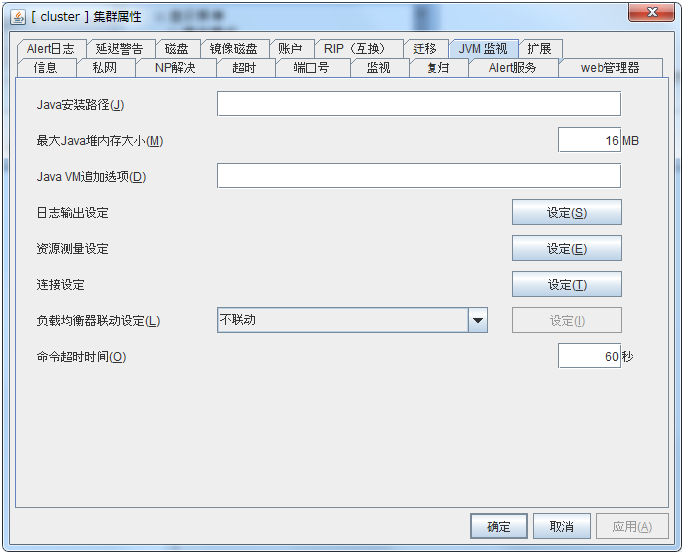
Task: Click the Java icon in the title bar
Action: (17, 17)
